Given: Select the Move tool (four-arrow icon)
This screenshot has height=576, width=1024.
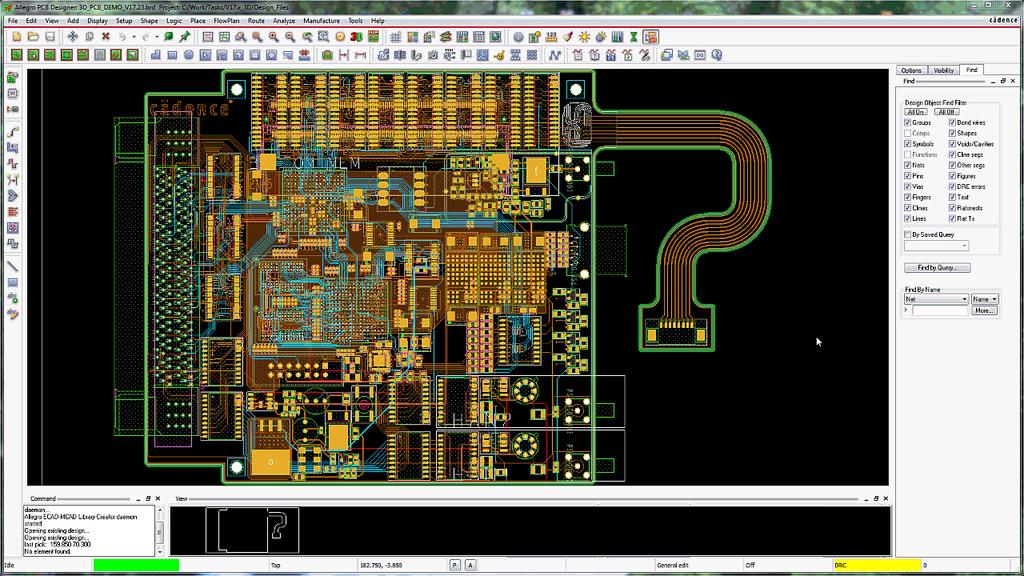Looking at the screenshot, I should [72, 37].
